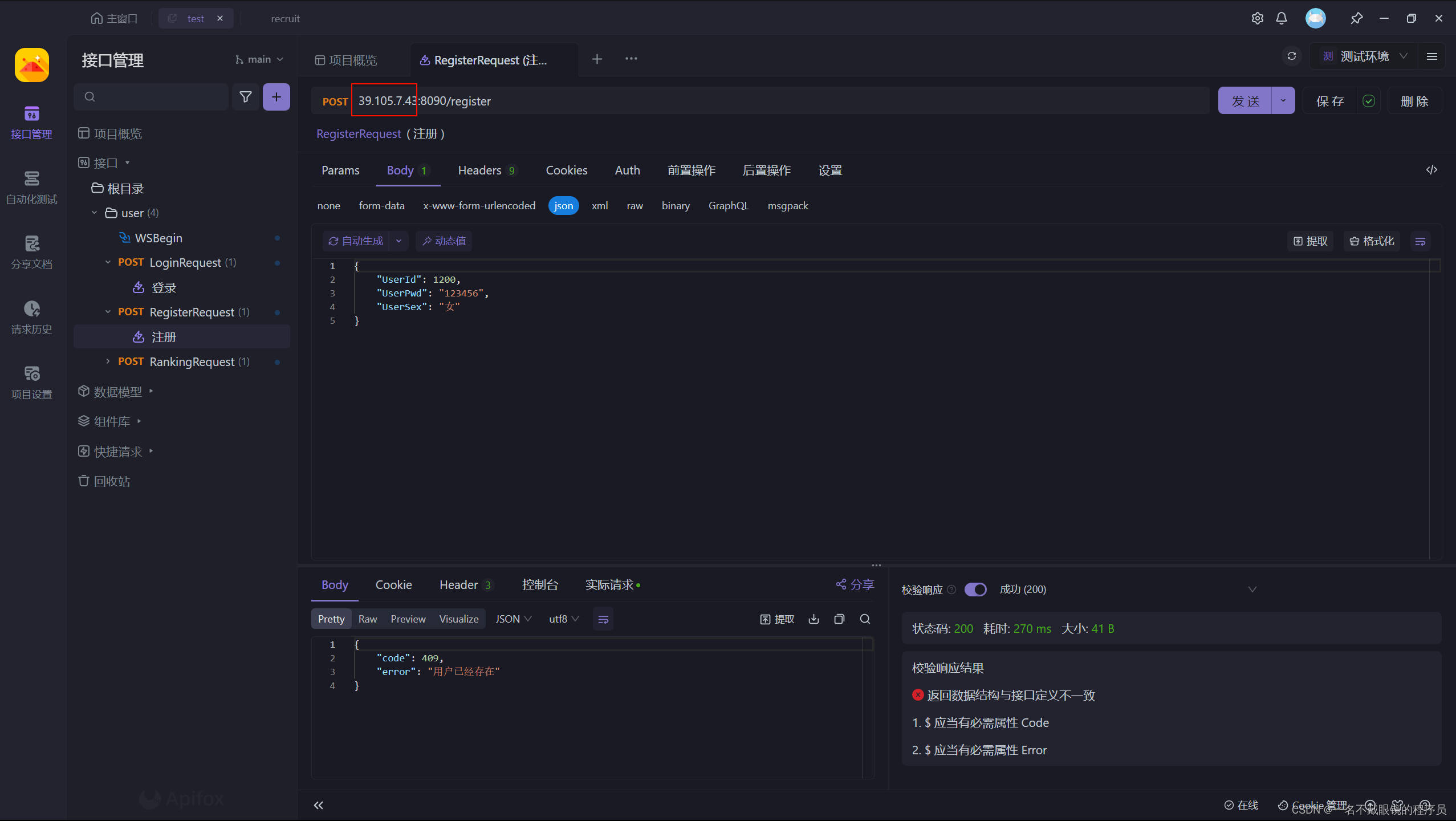Select the binary body type
Viewport: 1456px width, 821px height.
pyautogui.click(x=676, y=206)
